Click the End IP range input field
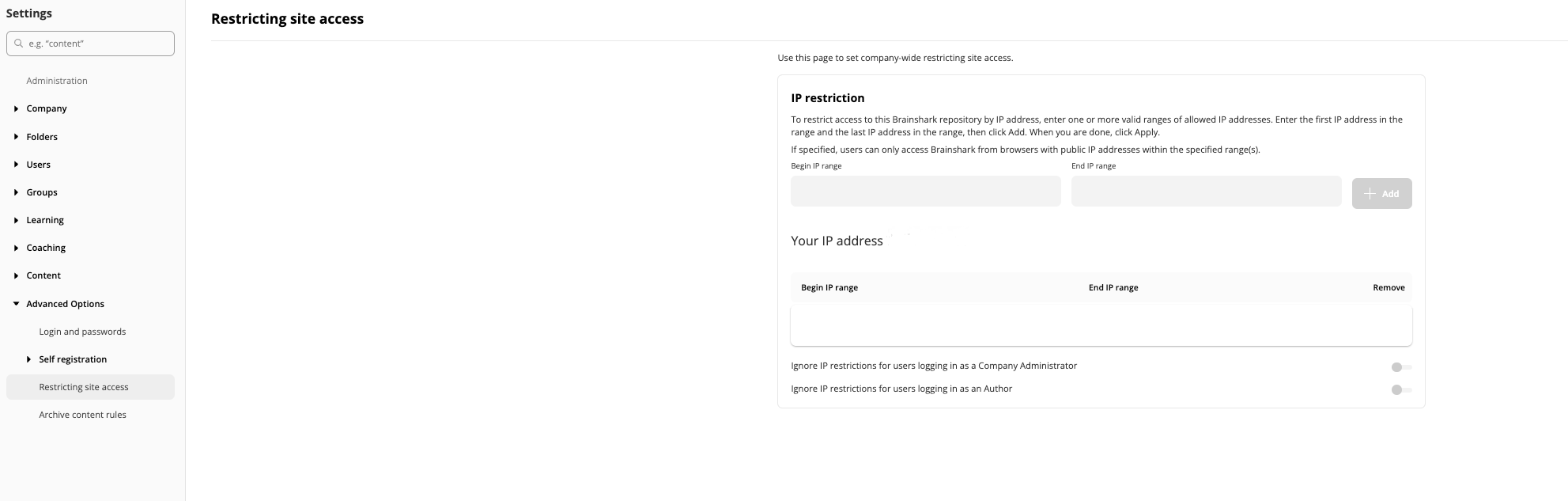Screen dimensions: 1568x501 [1205, 192]
